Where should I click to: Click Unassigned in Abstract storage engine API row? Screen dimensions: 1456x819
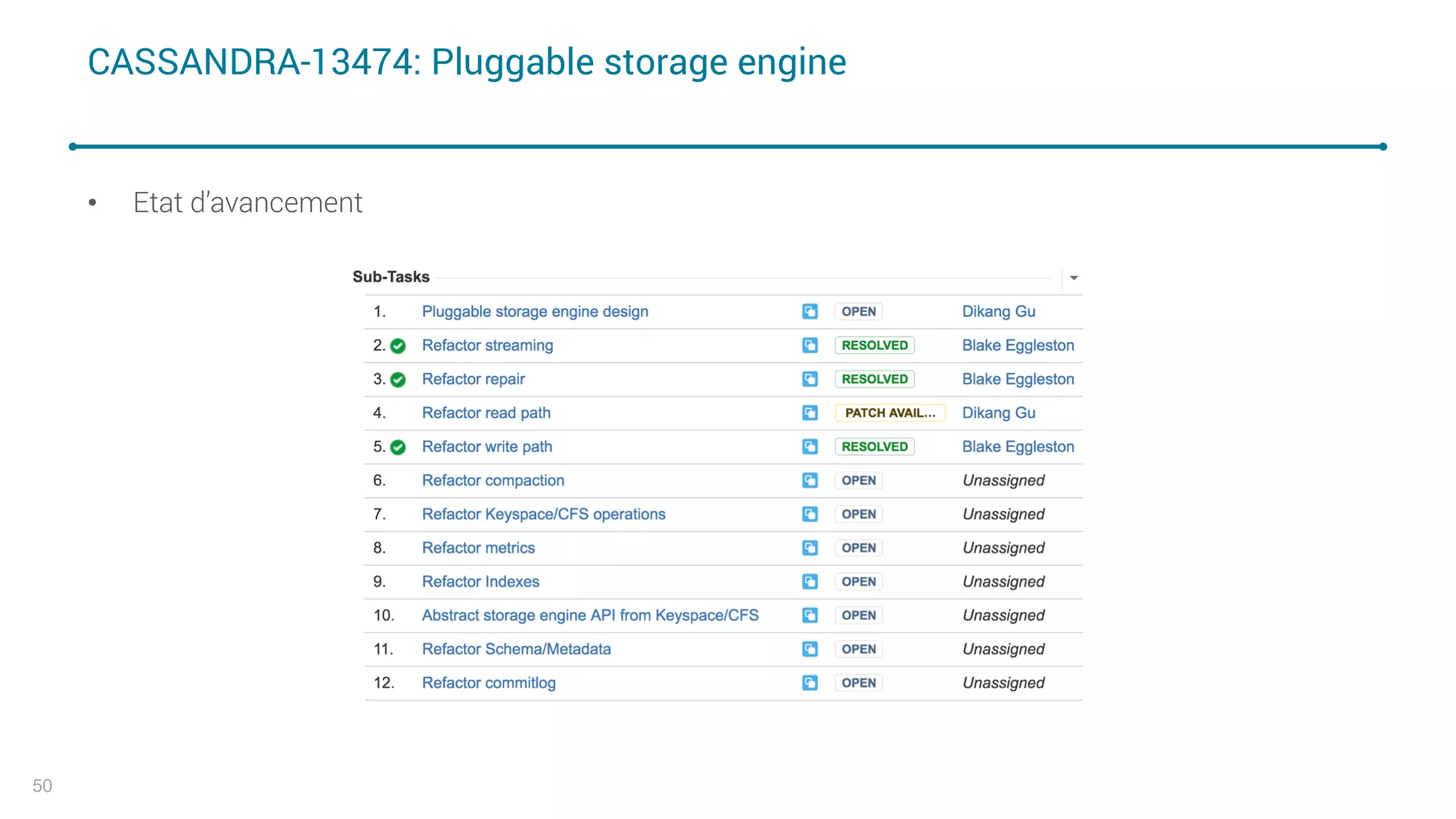click(x=1003, y=616)
